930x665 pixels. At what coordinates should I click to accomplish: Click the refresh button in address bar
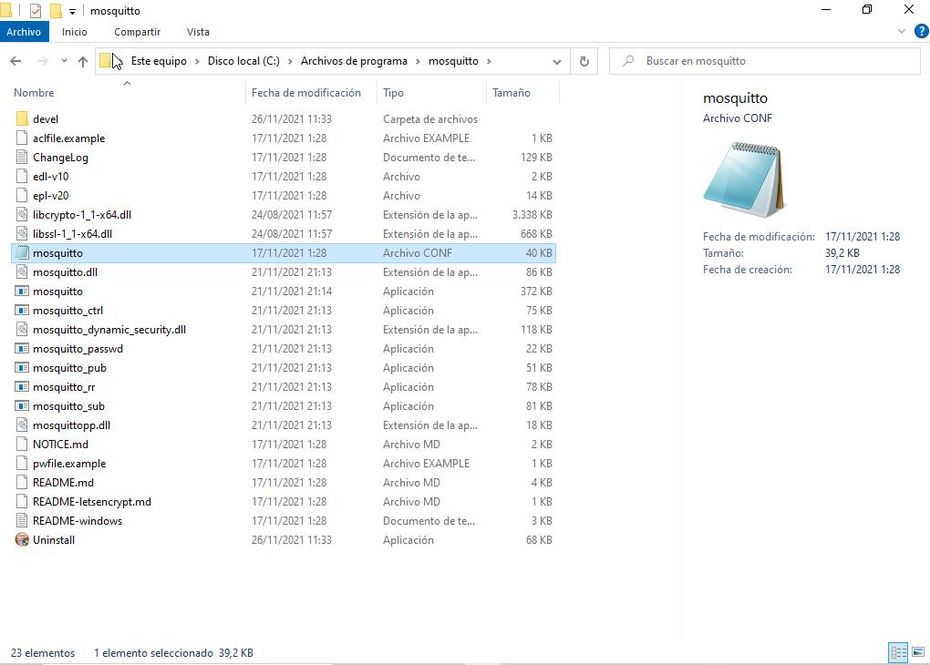point(584,61)
